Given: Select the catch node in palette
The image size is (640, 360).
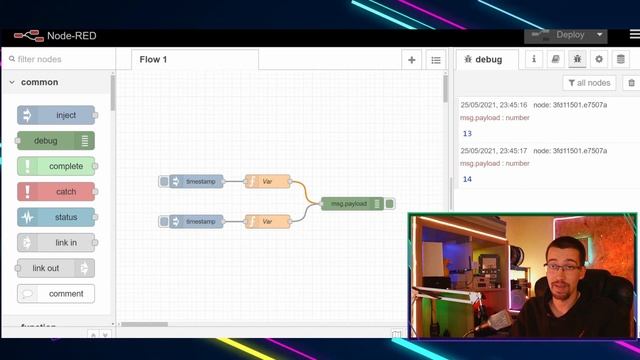Looking at the screenshot, I should pyautogui.click(x=56, y=191).
